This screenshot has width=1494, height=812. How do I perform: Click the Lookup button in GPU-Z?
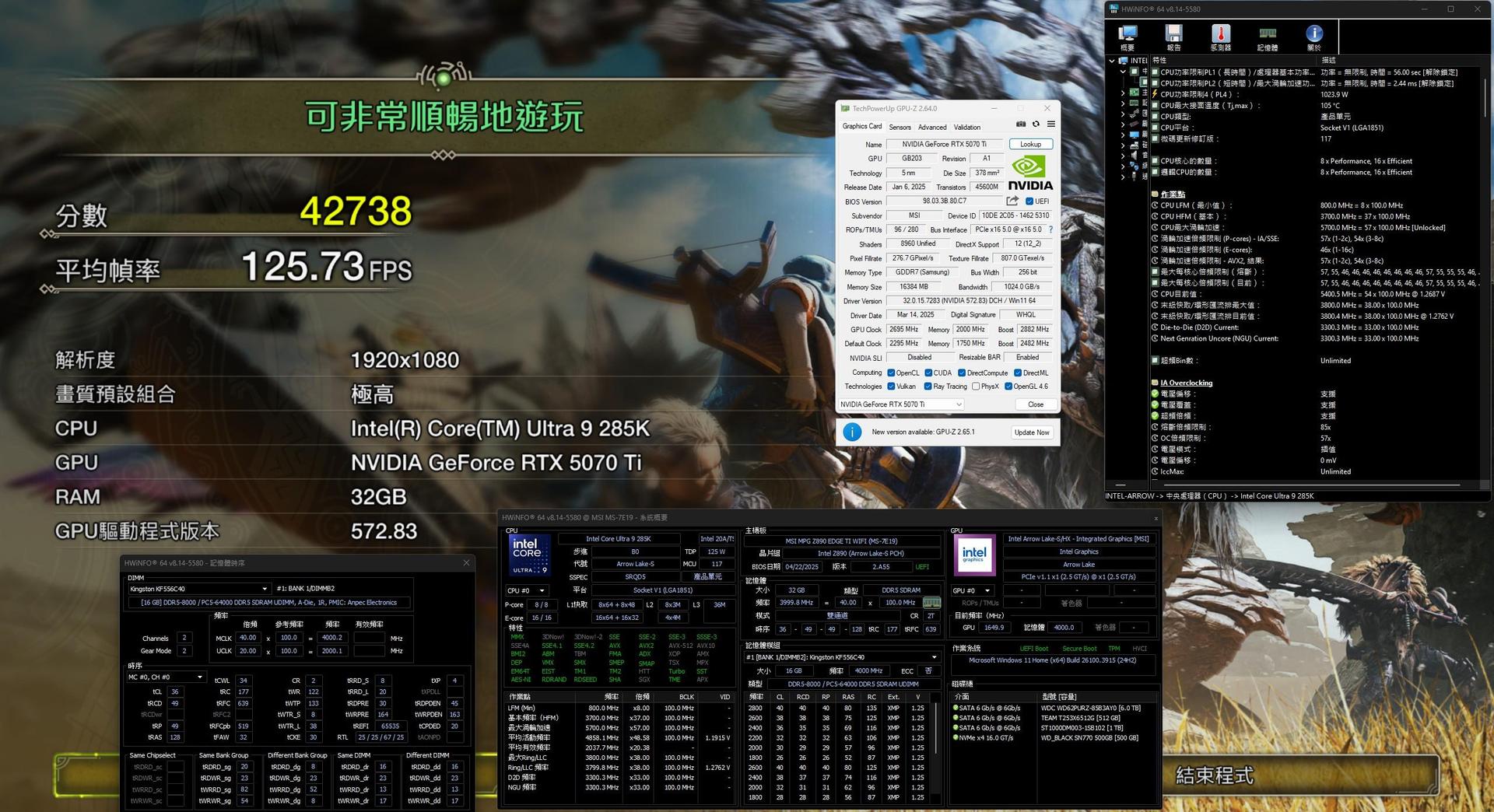tap(1030, 144)
